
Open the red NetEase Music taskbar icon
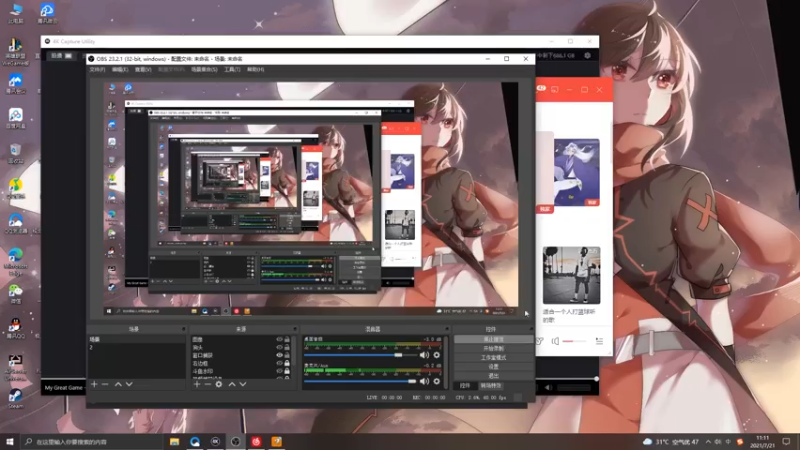pyautogui.click(x=256, y=441)
